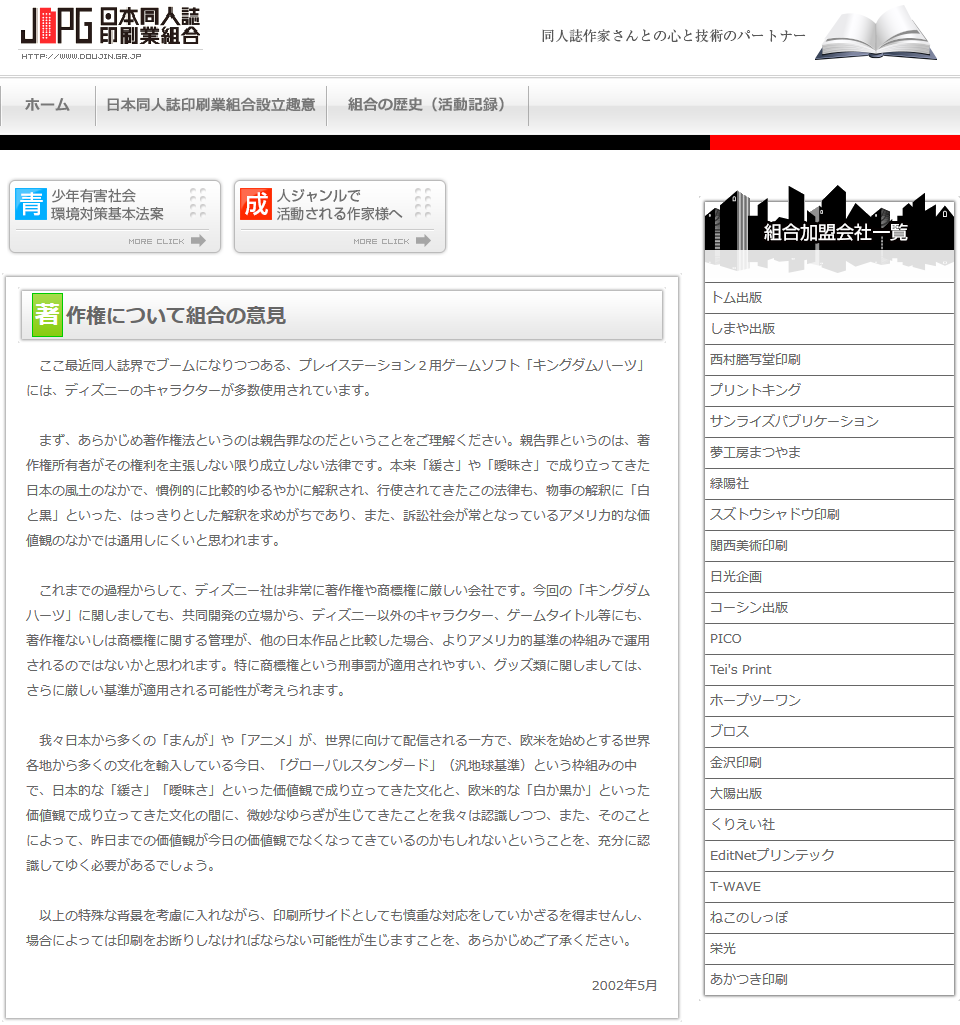Open the 金沢印刷 member link

(x=829, y=763)
